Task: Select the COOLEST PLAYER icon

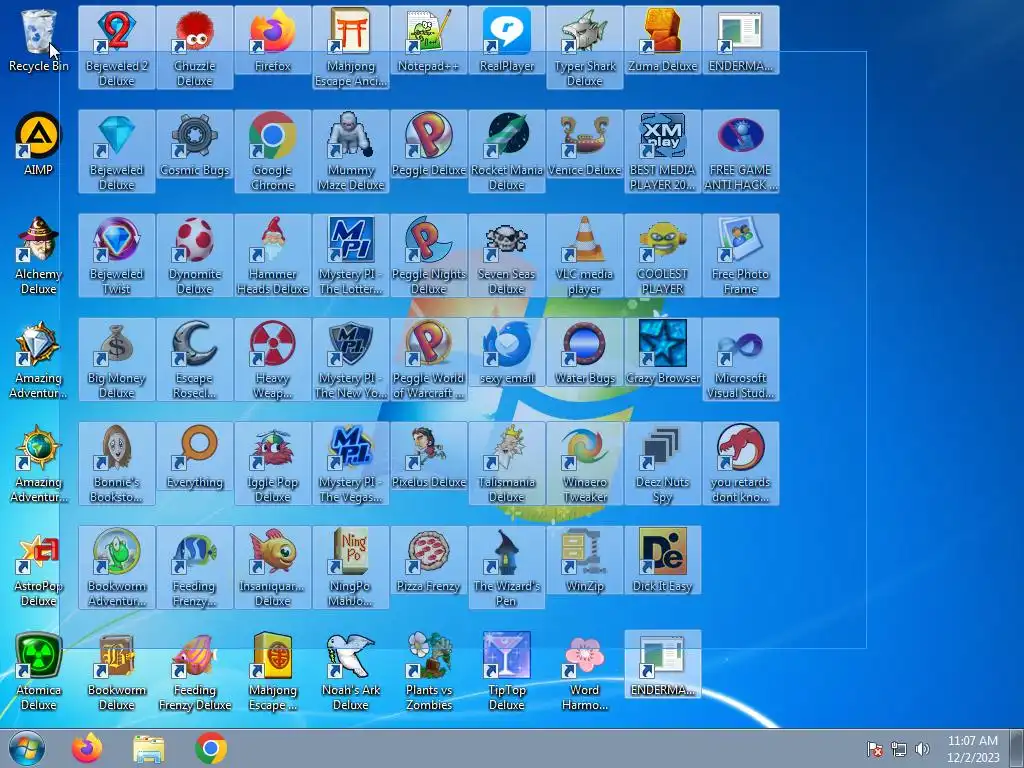Action: click(x=663, y=255)
